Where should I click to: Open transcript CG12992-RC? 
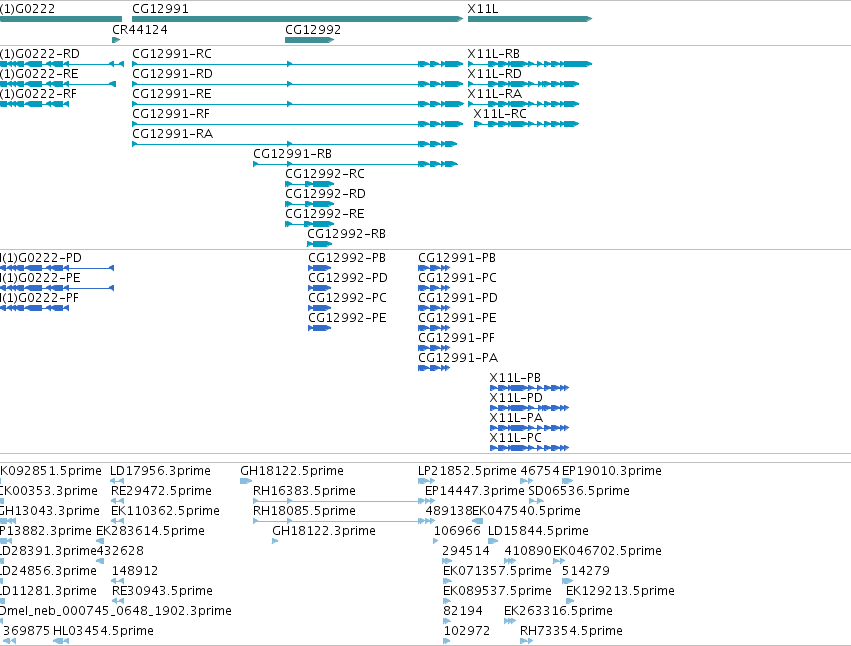click(x=325, y=174)
